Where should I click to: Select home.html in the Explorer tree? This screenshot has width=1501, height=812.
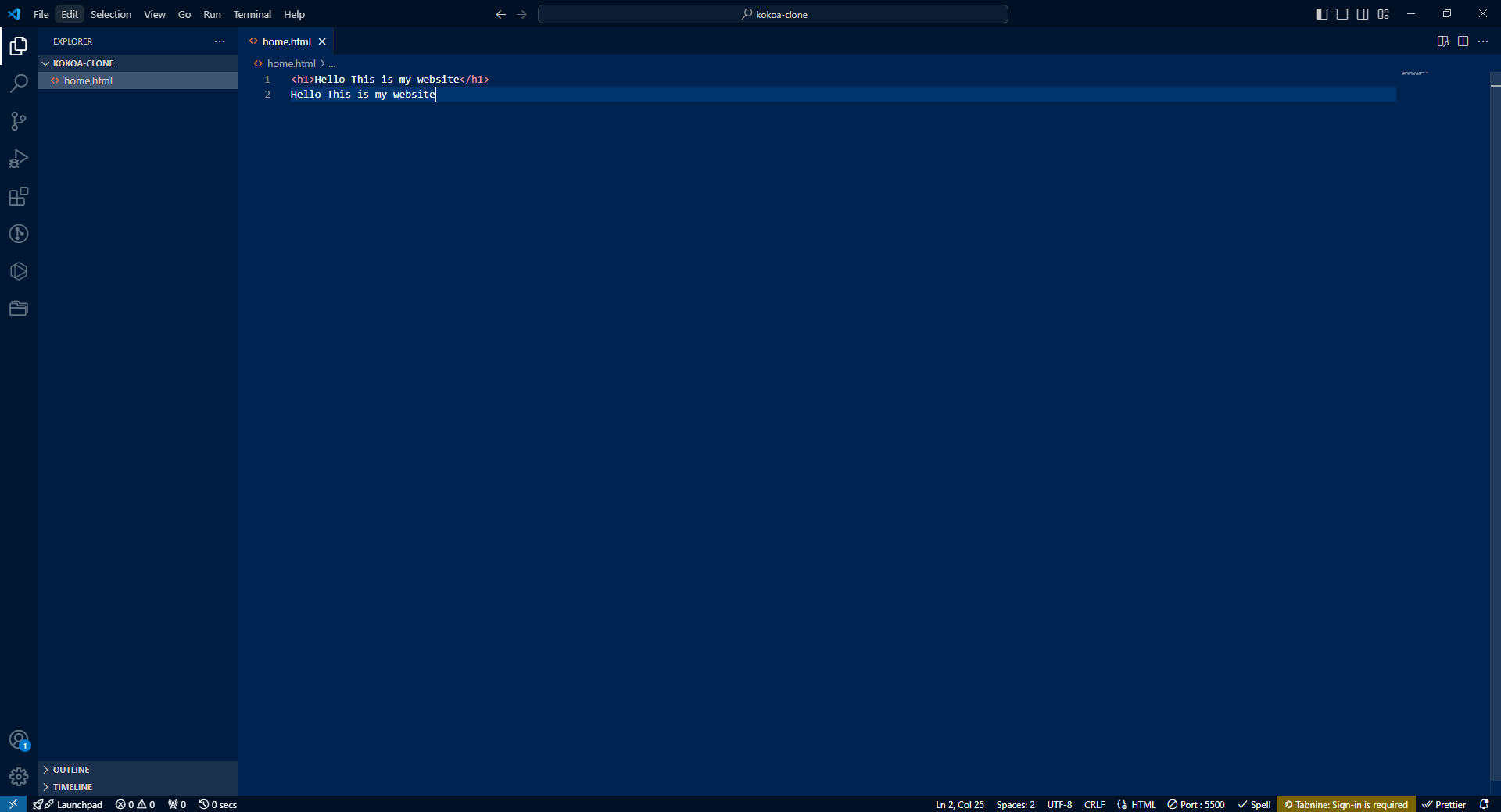click(138, 80)
